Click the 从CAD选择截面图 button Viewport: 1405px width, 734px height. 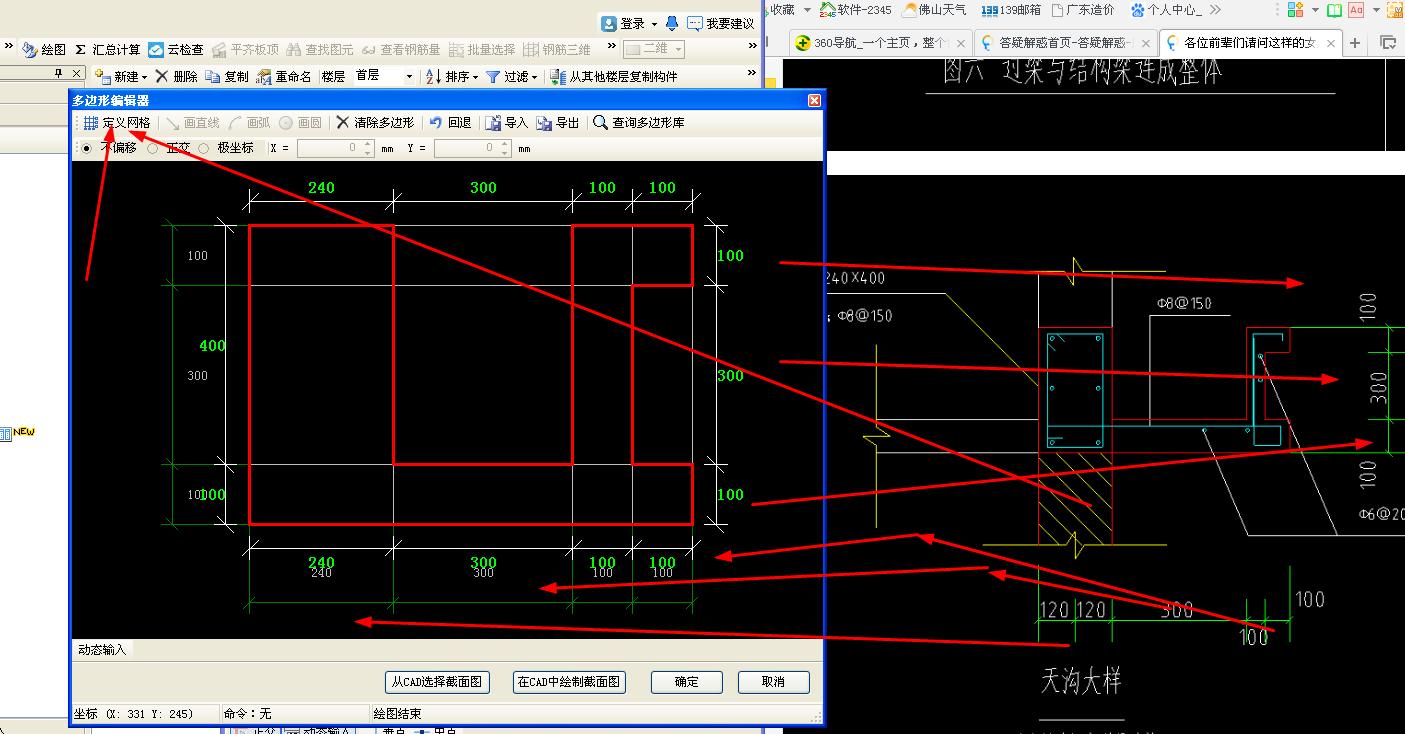point(438,682)
